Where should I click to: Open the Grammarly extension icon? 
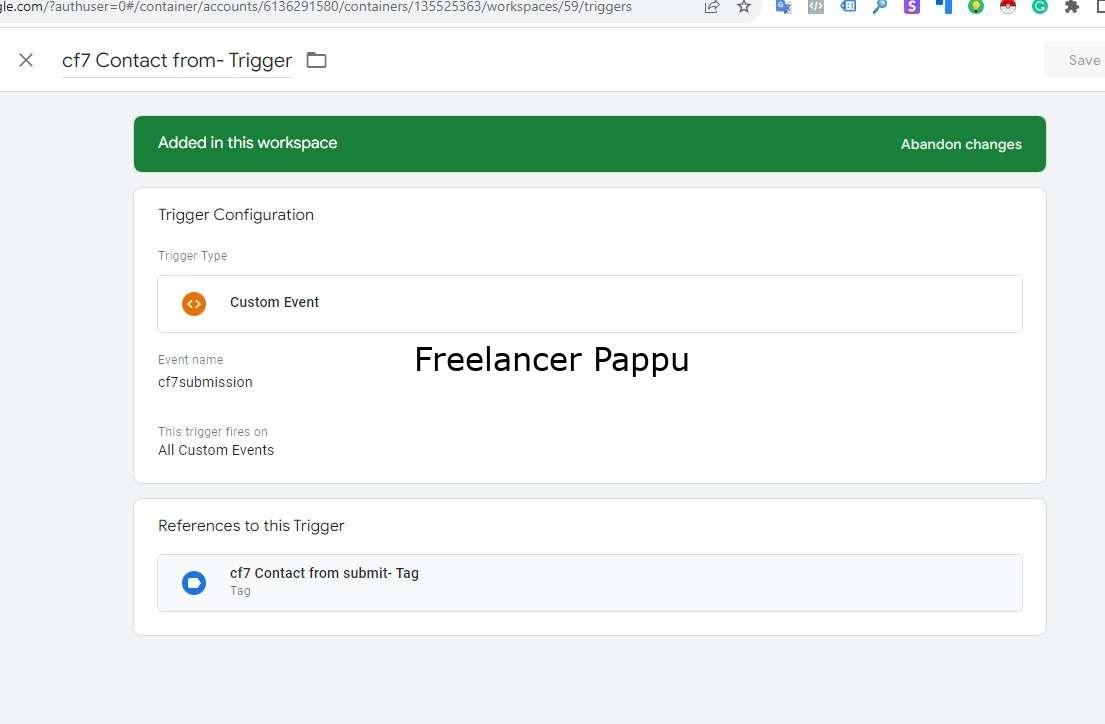(1039, 7)
